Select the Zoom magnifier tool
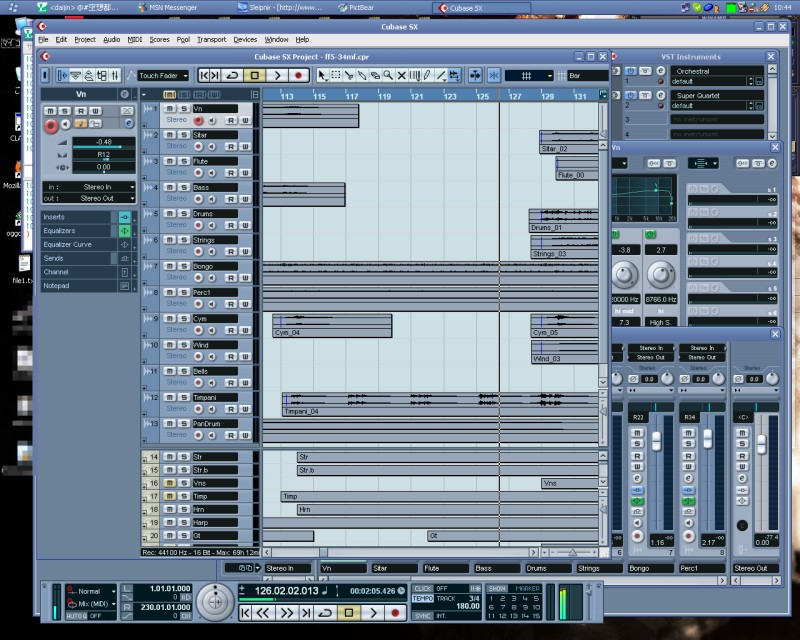Screen dimensions: 800x640 tap(388, 76)
